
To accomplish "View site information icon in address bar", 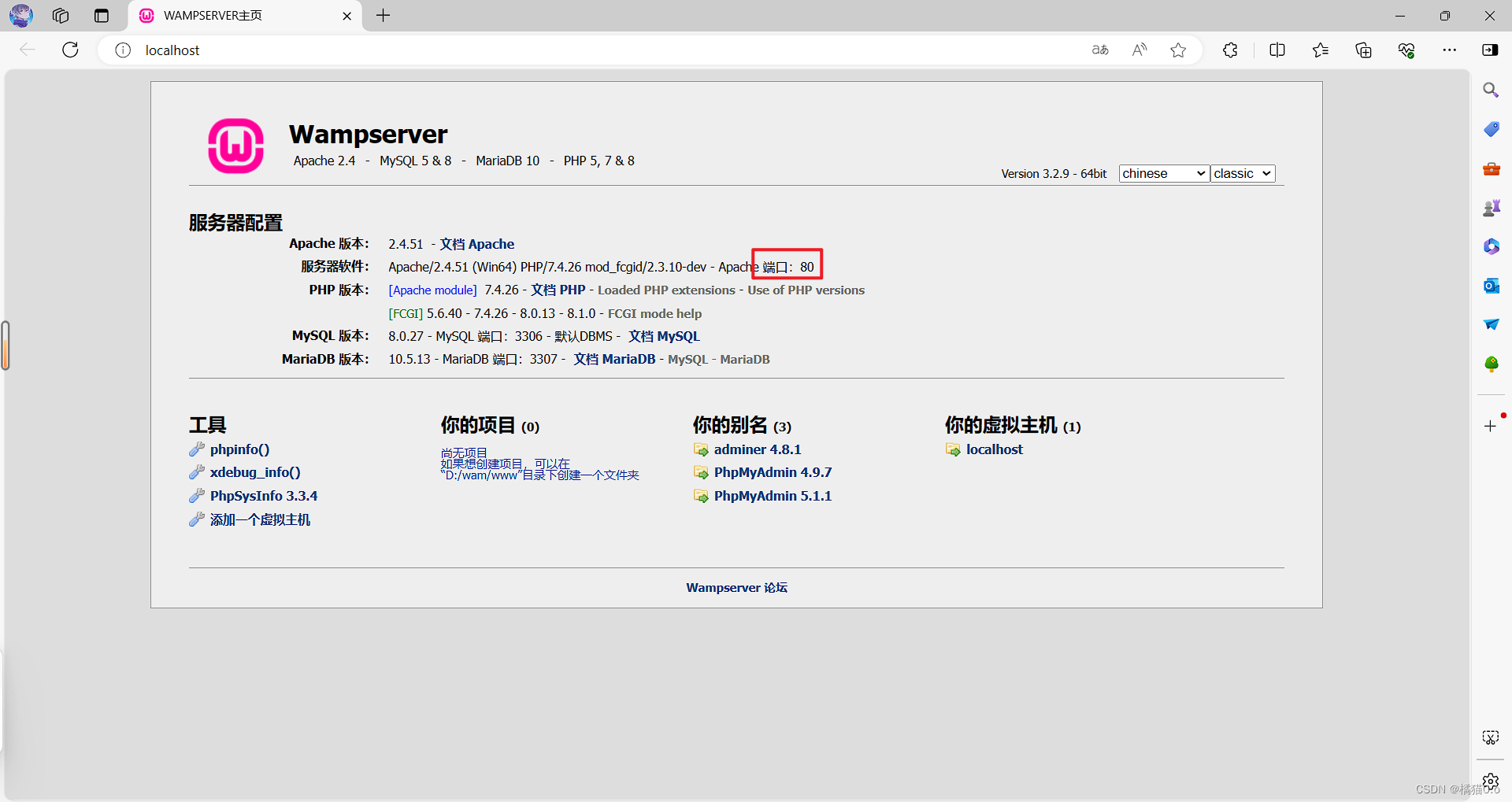I will pos(123,50).
